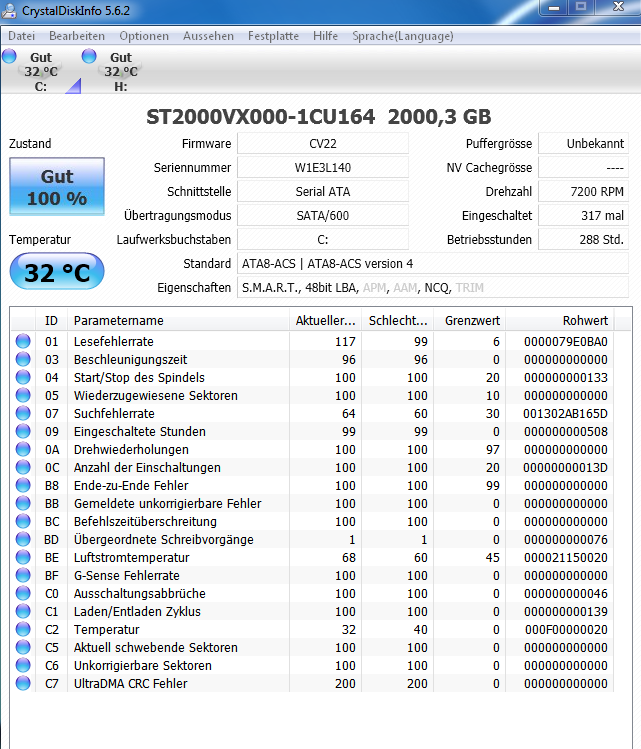
Task: Click status orb for Anzahl der Einschaltungen
Action: 23,467
